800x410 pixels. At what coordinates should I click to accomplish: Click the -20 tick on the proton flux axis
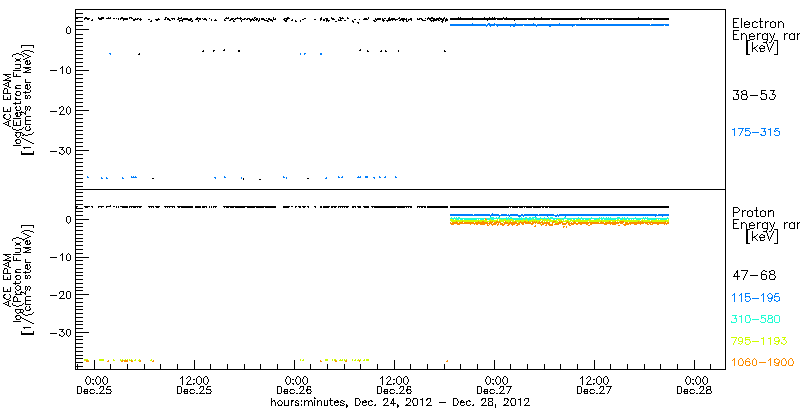point(59,295)
